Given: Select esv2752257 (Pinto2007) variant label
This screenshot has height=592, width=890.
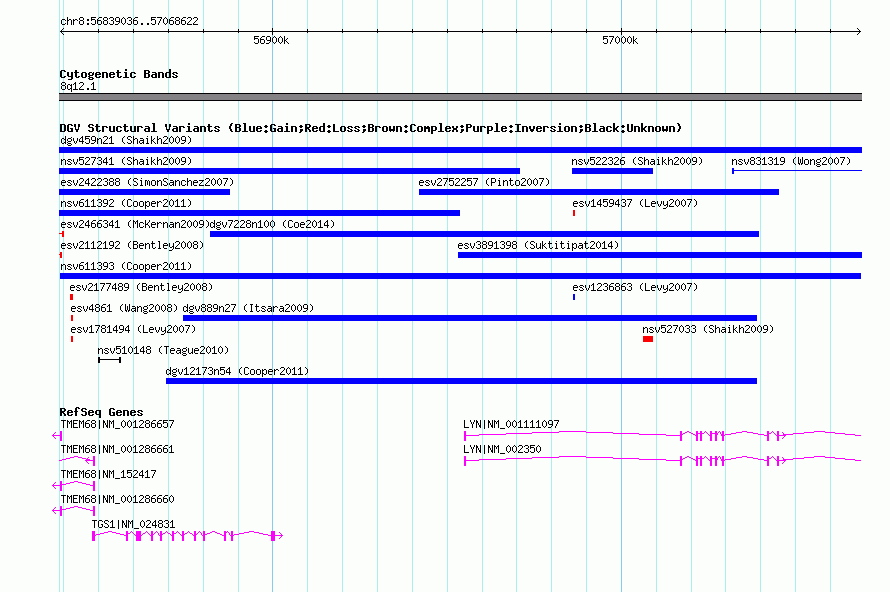Looking at the screenshot, I should click(484, 182).
